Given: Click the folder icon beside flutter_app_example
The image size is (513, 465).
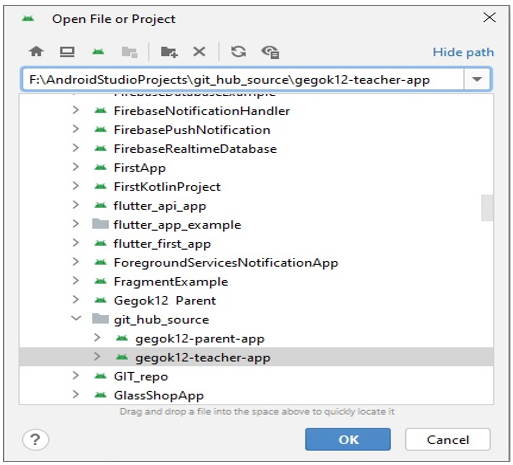Looking at the screenshot, I should click(x=100, y=224).
